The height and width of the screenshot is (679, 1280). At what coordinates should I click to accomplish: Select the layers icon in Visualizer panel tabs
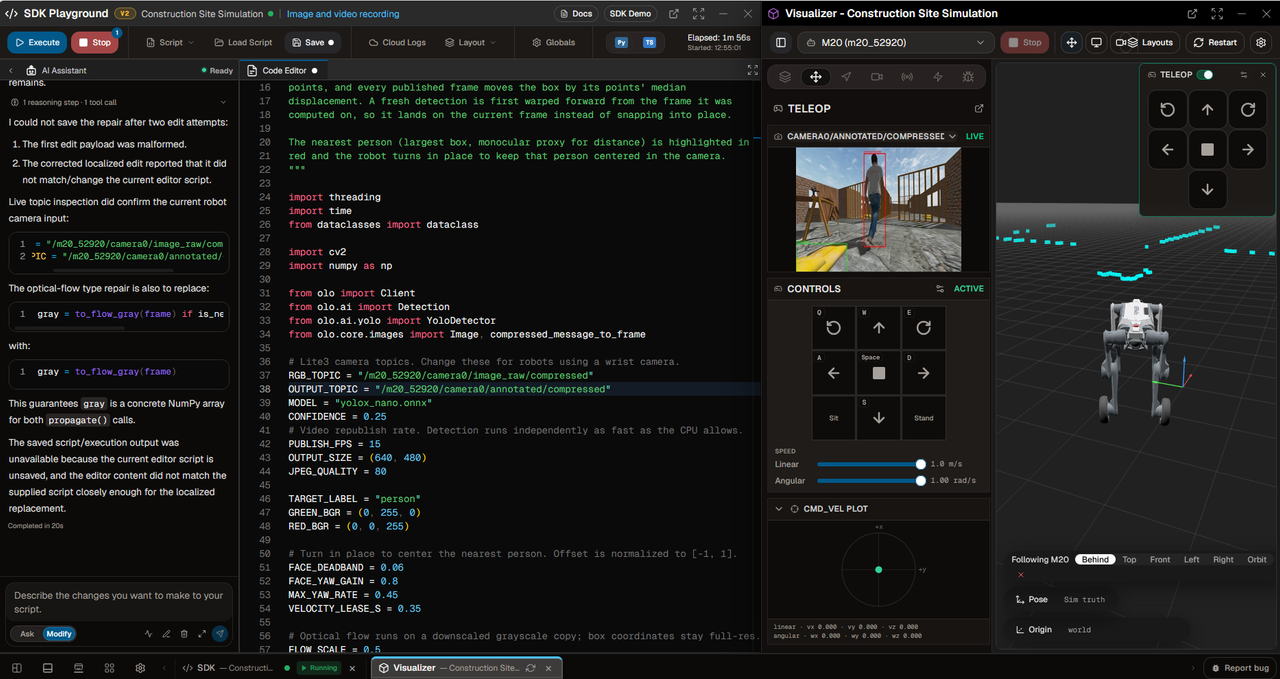tap(785, 77)
